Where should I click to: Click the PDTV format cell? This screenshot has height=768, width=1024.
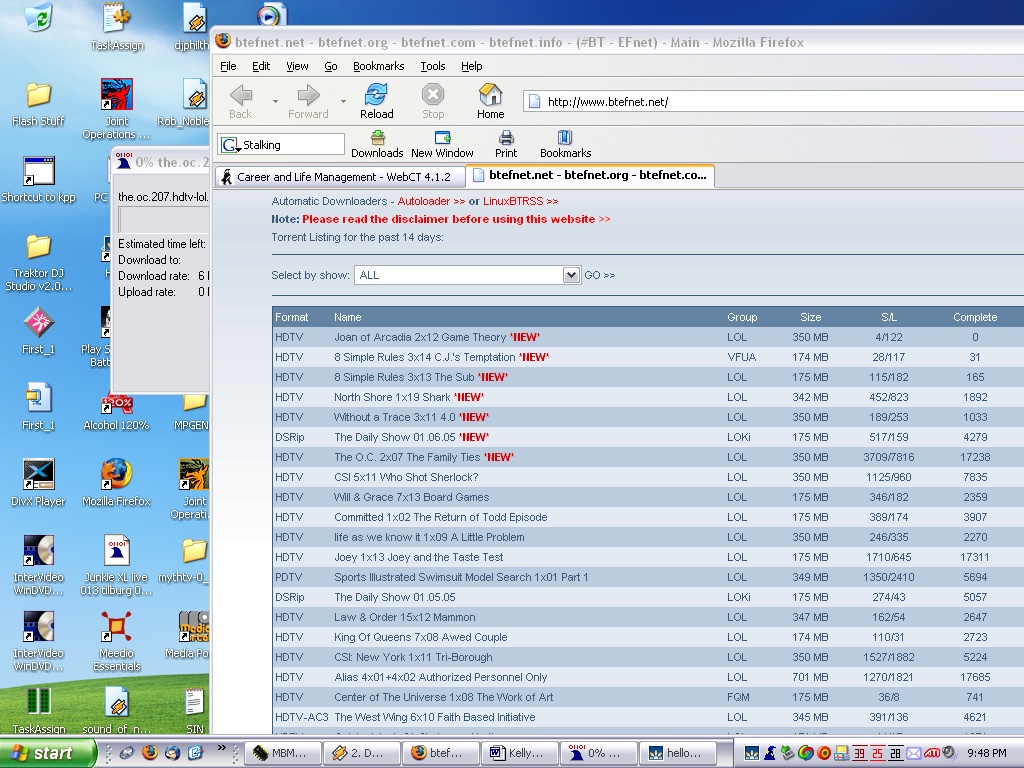[x=289, y=577]
